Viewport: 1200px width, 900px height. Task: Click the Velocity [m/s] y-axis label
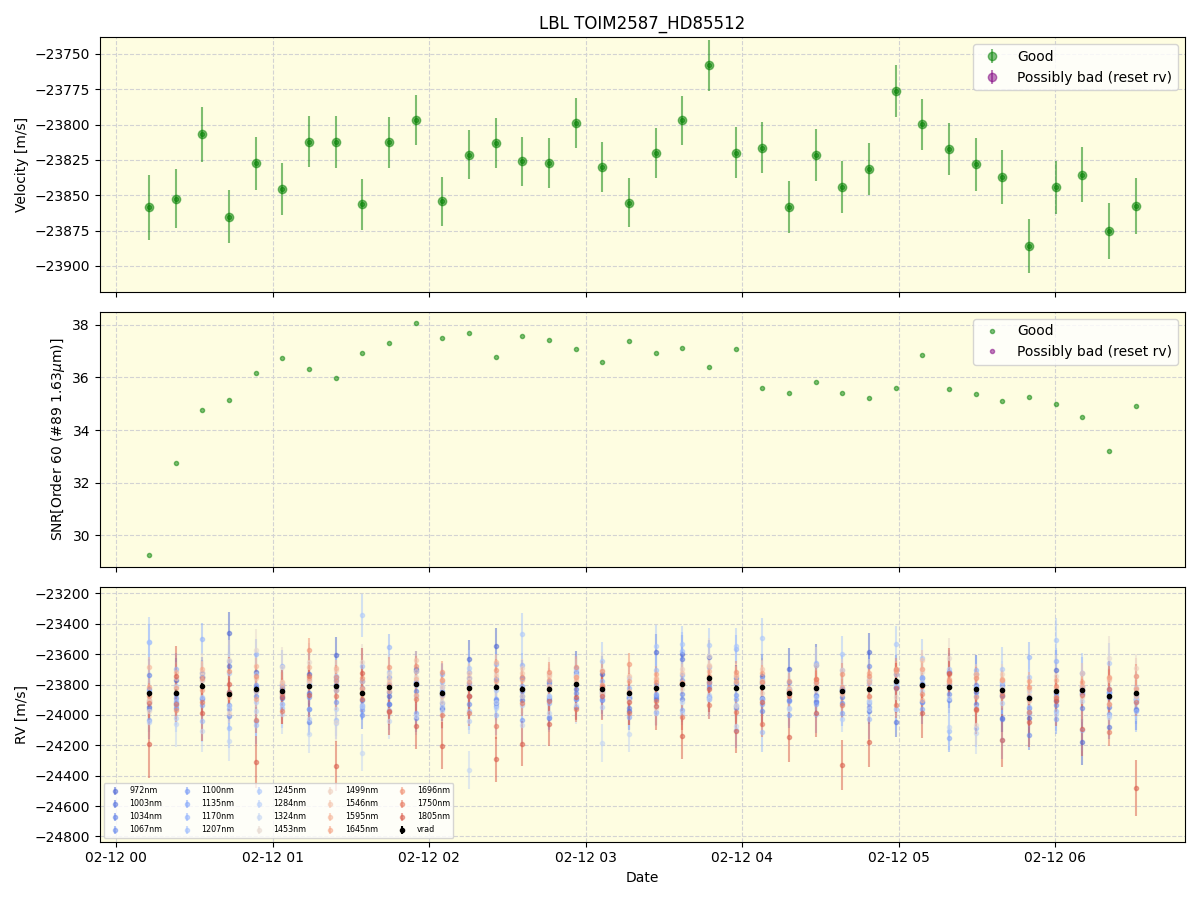[21, 165]
